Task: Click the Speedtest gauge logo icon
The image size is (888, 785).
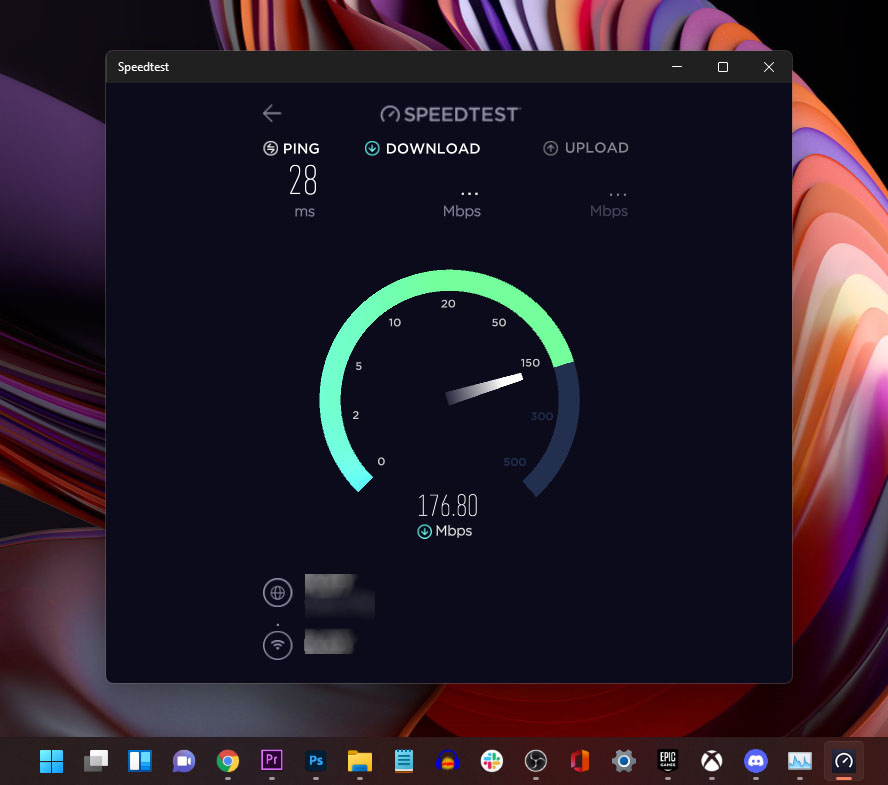Action: [x=390, y=114]
